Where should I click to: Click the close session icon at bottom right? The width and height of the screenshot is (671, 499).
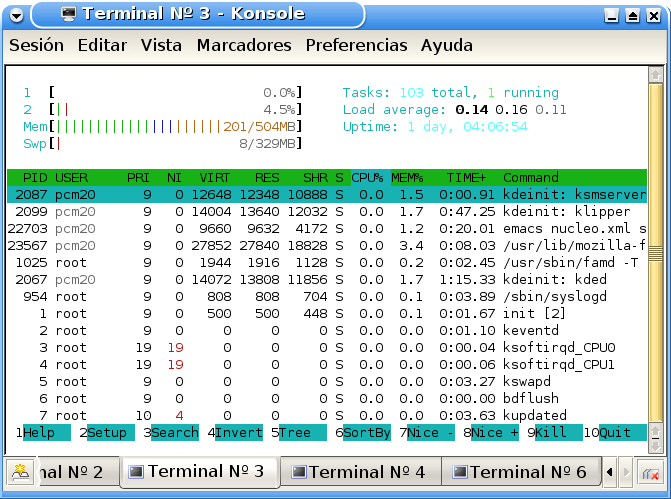click(x=651, y=473)
